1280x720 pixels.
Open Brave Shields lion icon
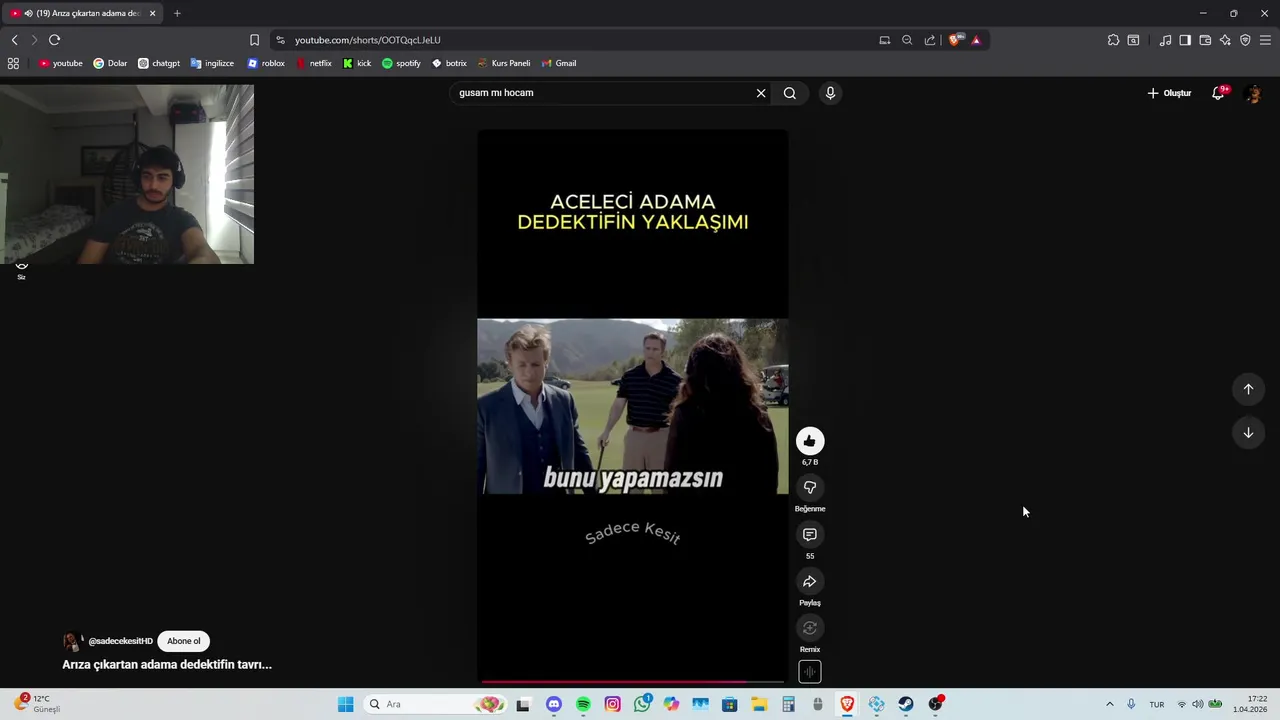[x=955, y=40]
